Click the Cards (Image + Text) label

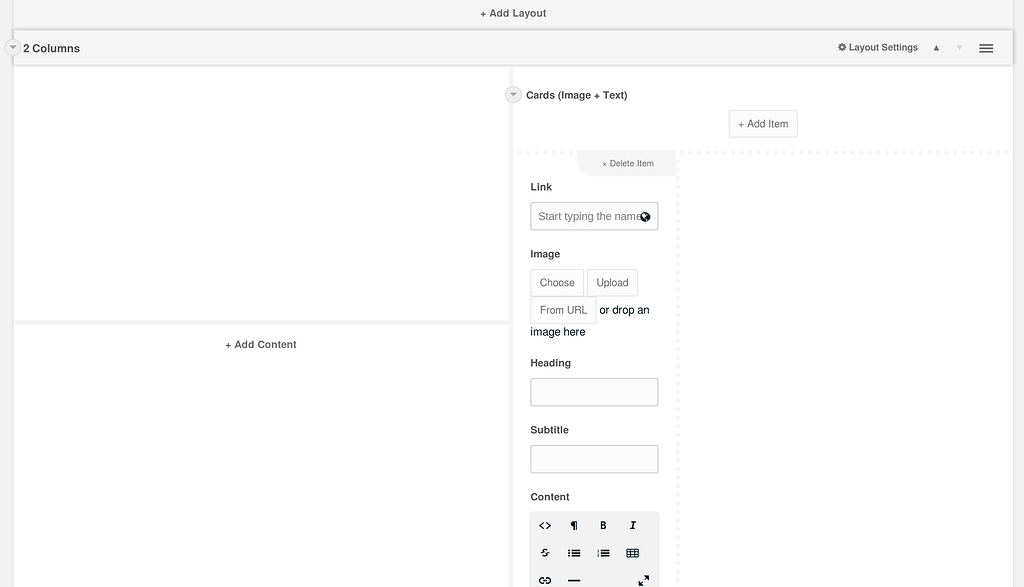point(577,95)
